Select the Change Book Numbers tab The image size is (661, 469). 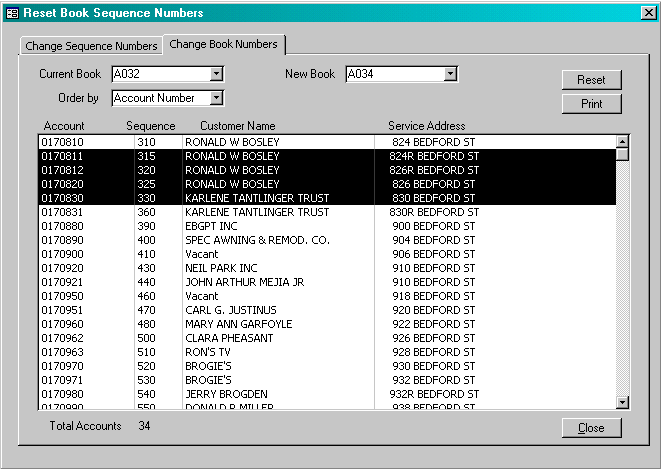click(x=223, y=45)
